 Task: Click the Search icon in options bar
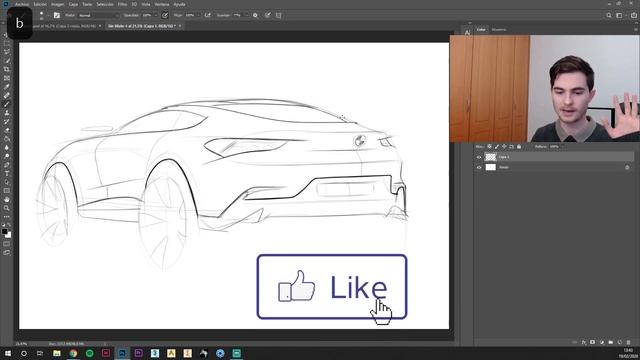609,15
